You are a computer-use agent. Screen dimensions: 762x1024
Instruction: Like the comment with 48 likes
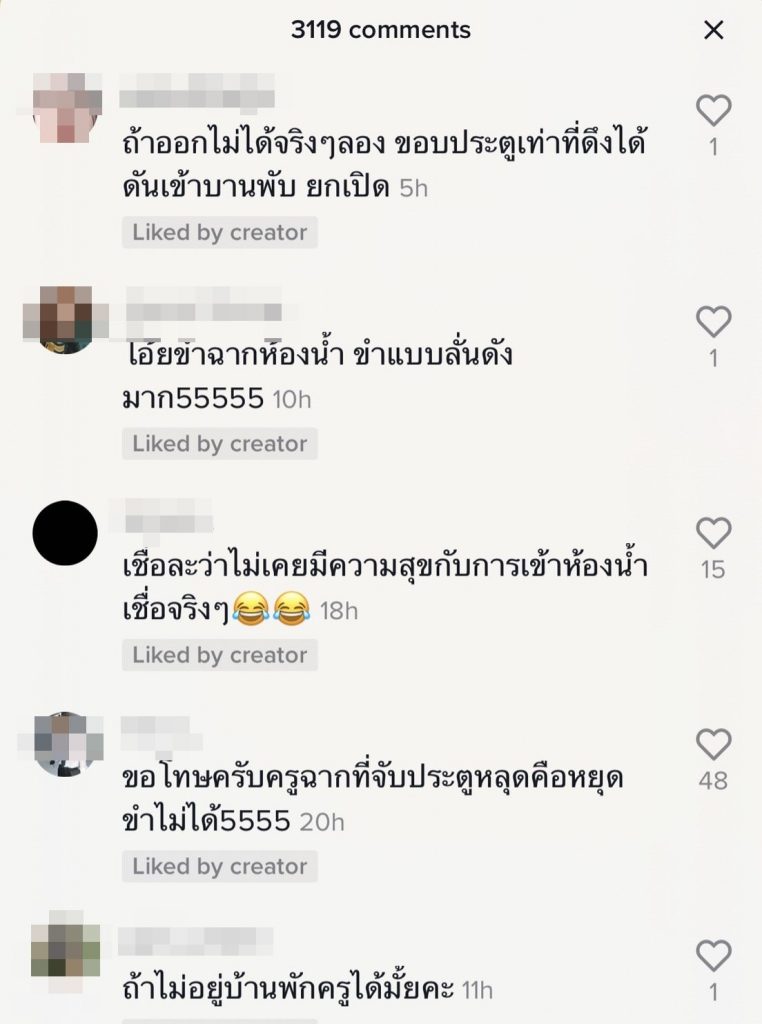[x=714, y=744]
